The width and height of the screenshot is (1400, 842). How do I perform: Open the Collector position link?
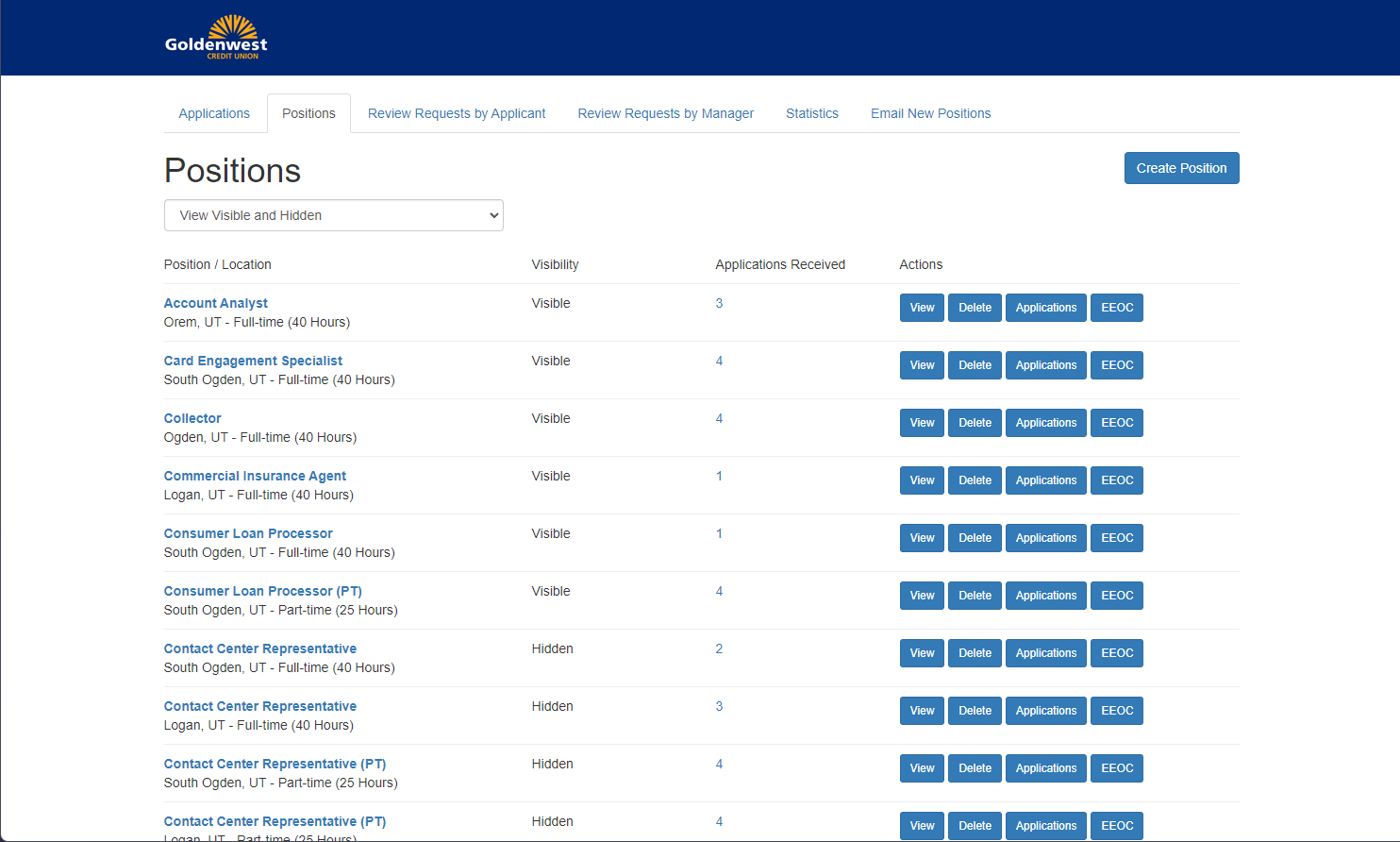coord(192,418)
